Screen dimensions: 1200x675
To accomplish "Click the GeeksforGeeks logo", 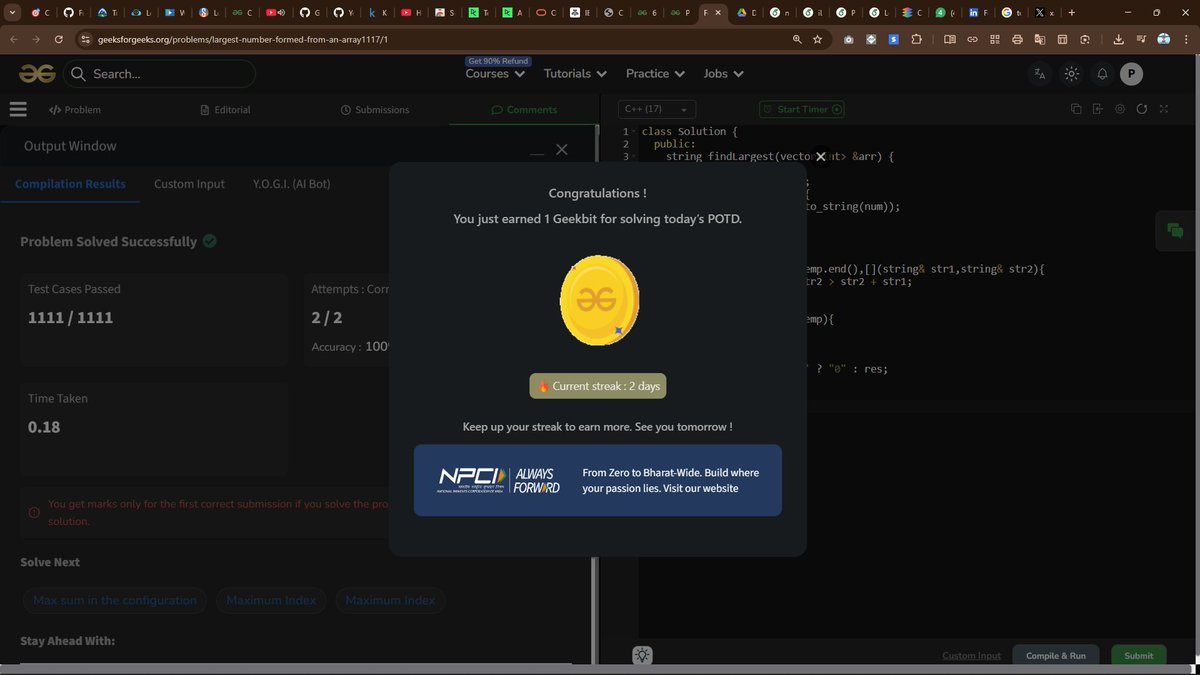I will tap(36, 74).
